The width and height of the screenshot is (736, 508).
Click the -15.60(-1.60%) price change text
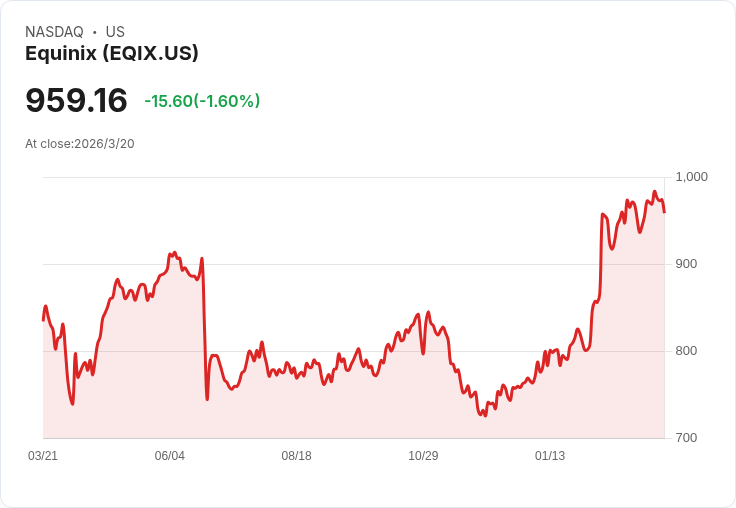[202, 101]
